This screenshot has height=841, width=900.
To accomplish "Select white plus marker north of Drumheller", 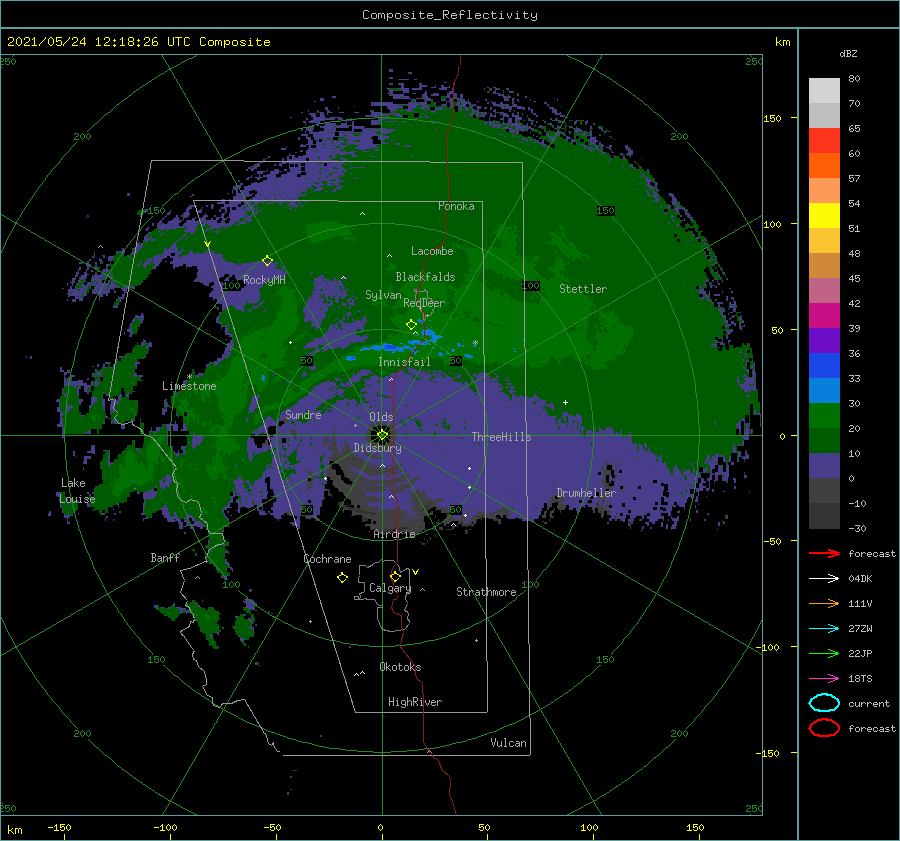I will pyautogui.click(x=565, y=402).
